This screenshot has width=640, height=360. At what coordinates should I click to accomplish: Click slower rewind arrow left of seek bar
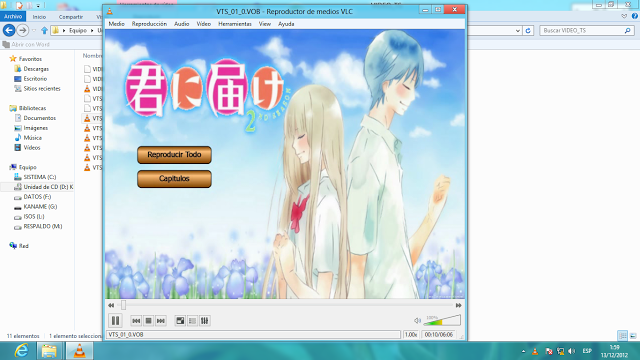tap(111, 305)
